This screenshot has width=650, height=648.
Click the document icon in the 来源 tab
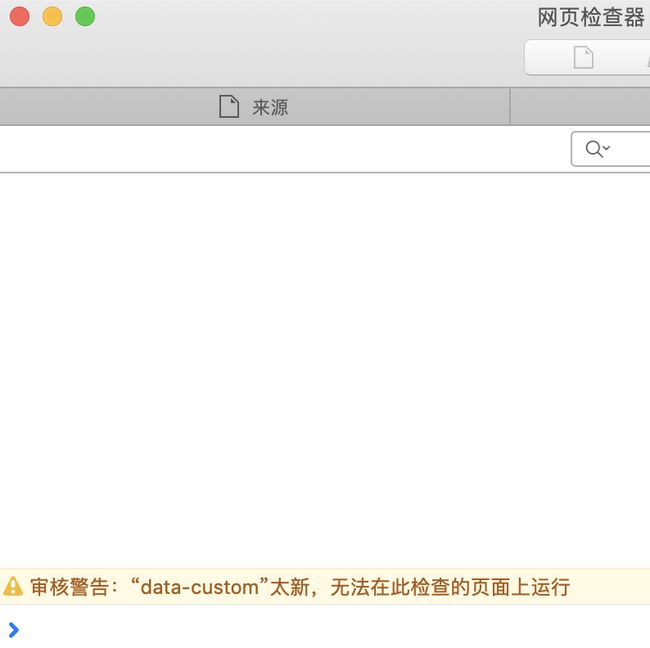(x=229, y=107)
